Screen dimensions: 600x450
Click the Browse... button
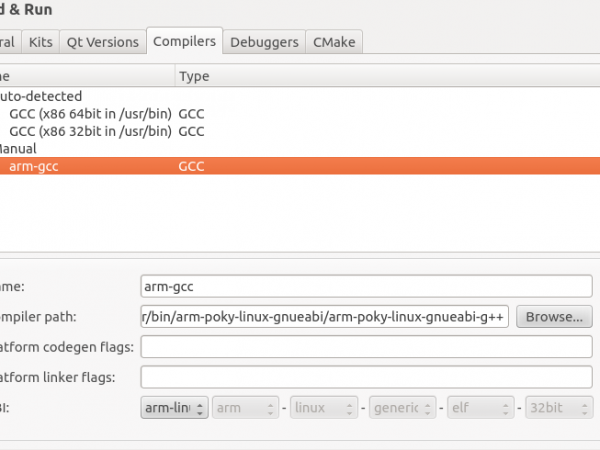555,317
